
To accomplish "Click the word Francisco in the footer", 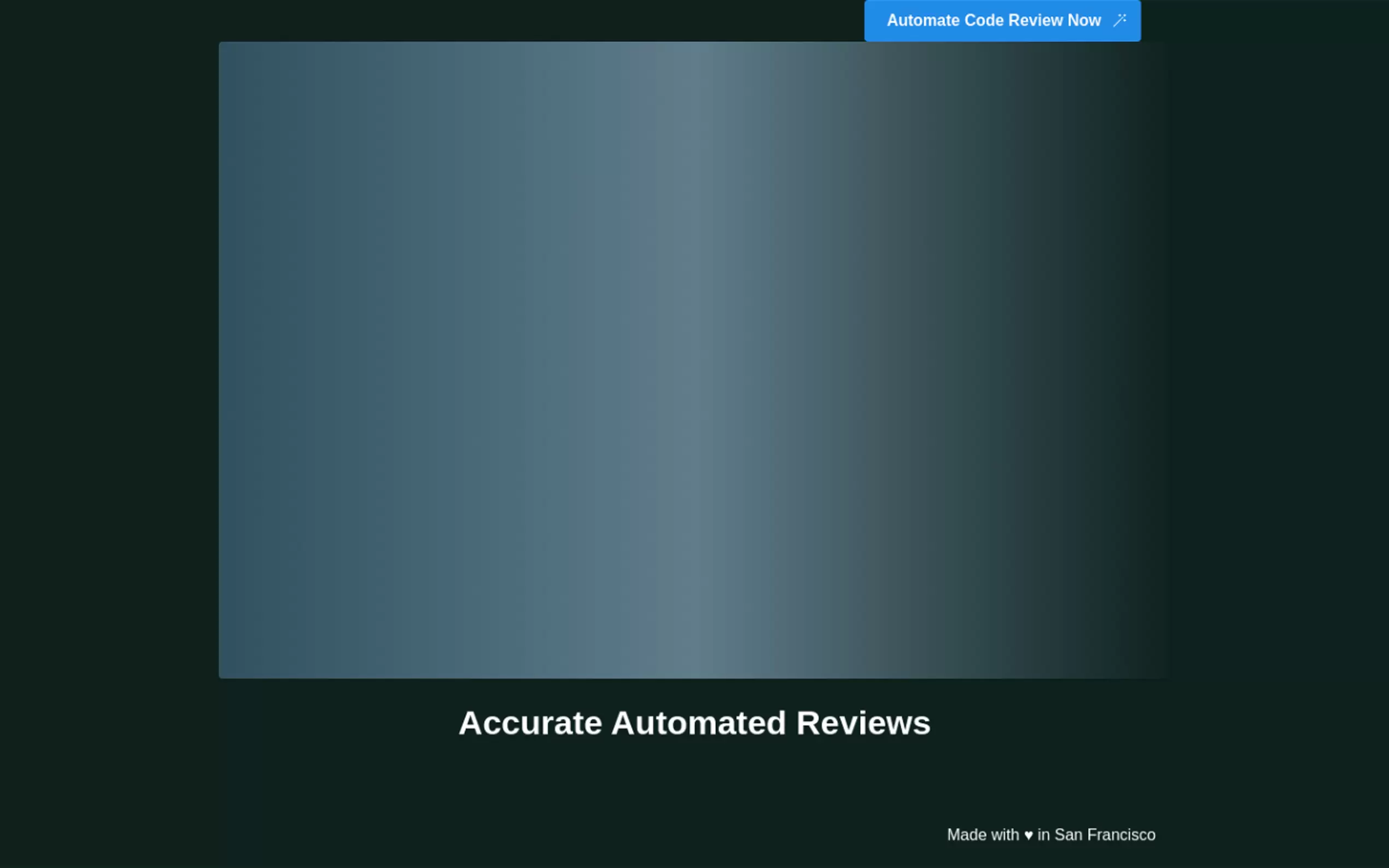I will coord(1121,835).
